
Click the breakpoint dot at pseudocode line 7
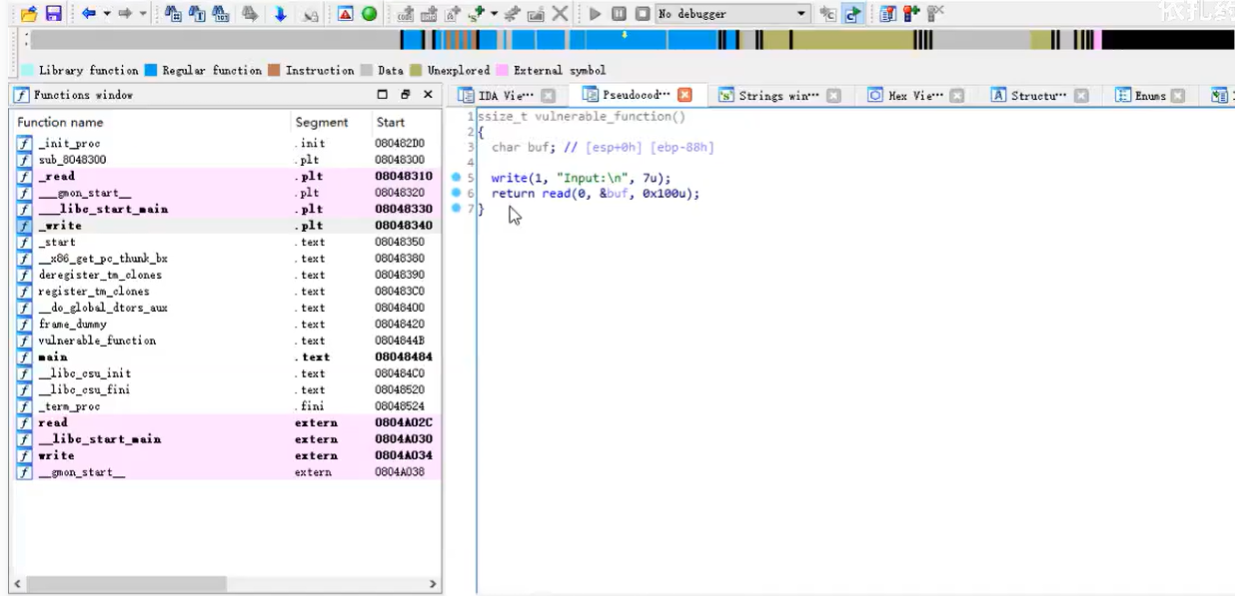[x=456, y=209]
